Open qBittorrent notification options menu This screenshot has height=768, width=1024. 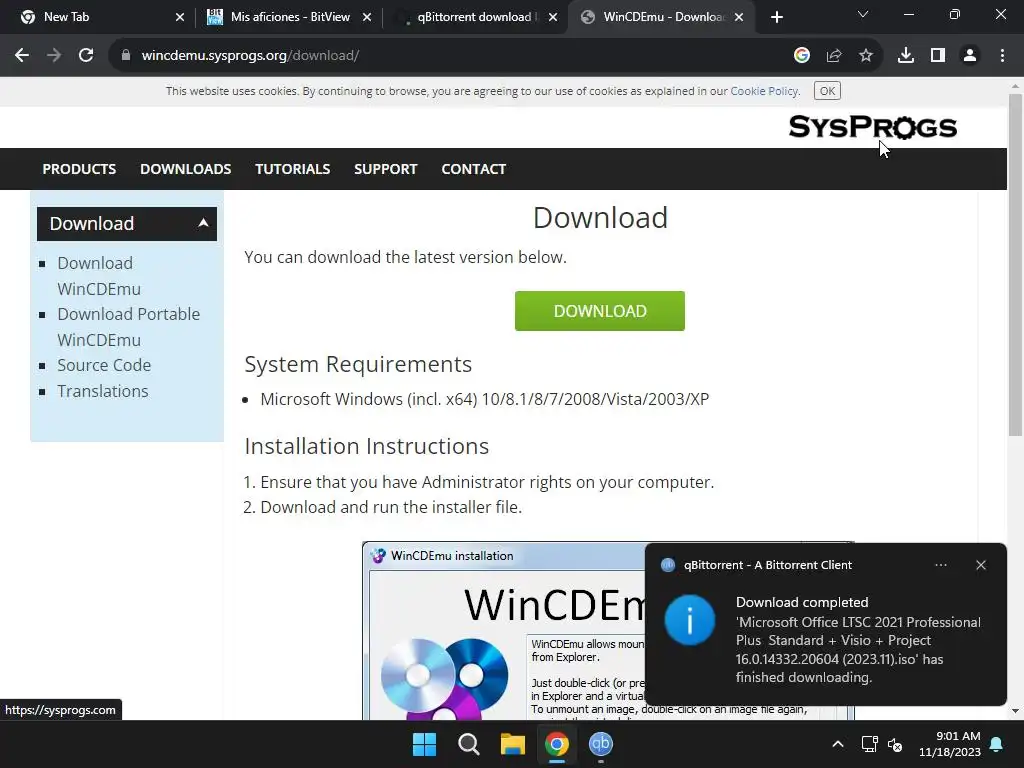(940, 565)
